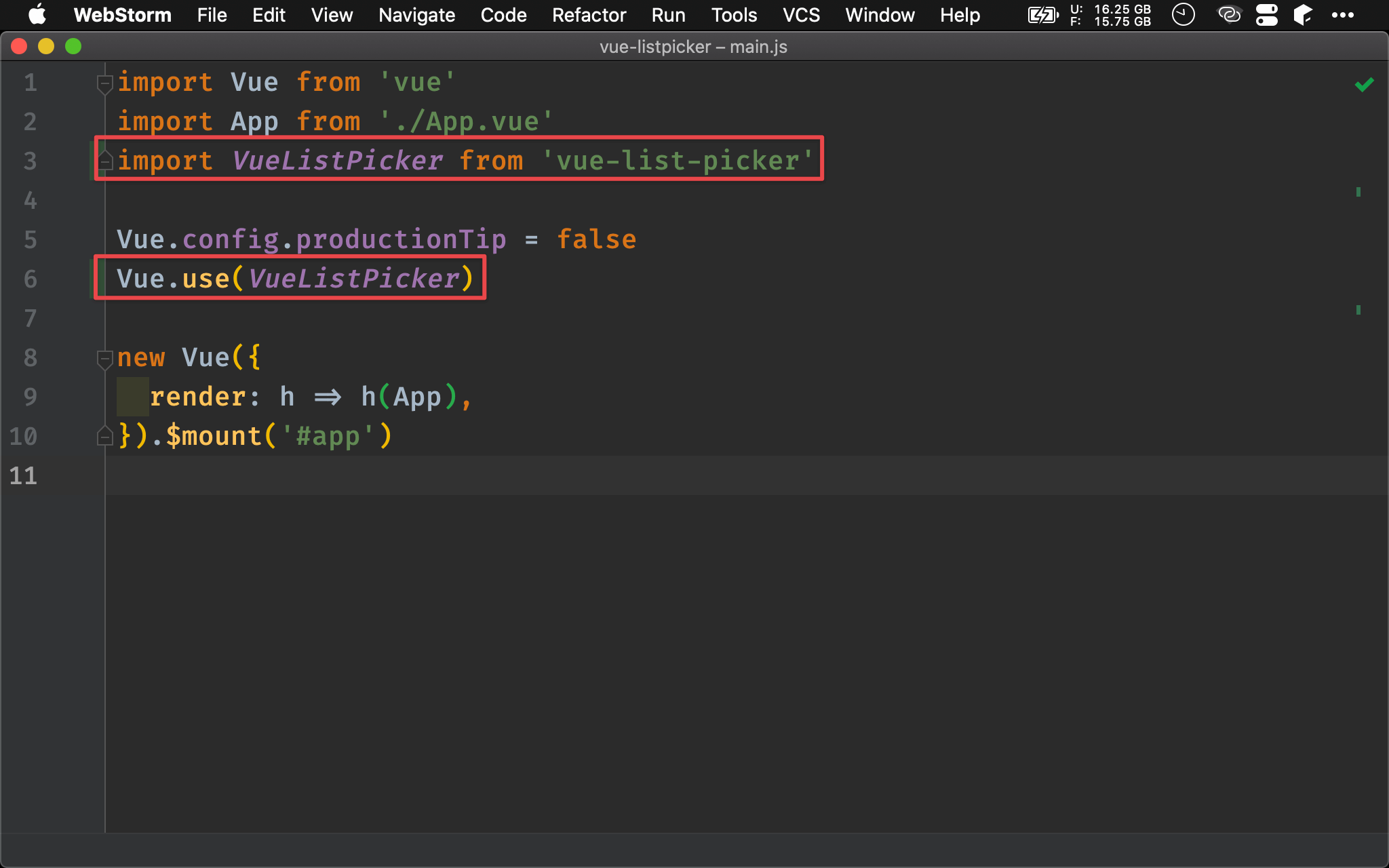The image size is (1389, 868).
Task: Open the Tools menu
Action: (x=734, y=15)
